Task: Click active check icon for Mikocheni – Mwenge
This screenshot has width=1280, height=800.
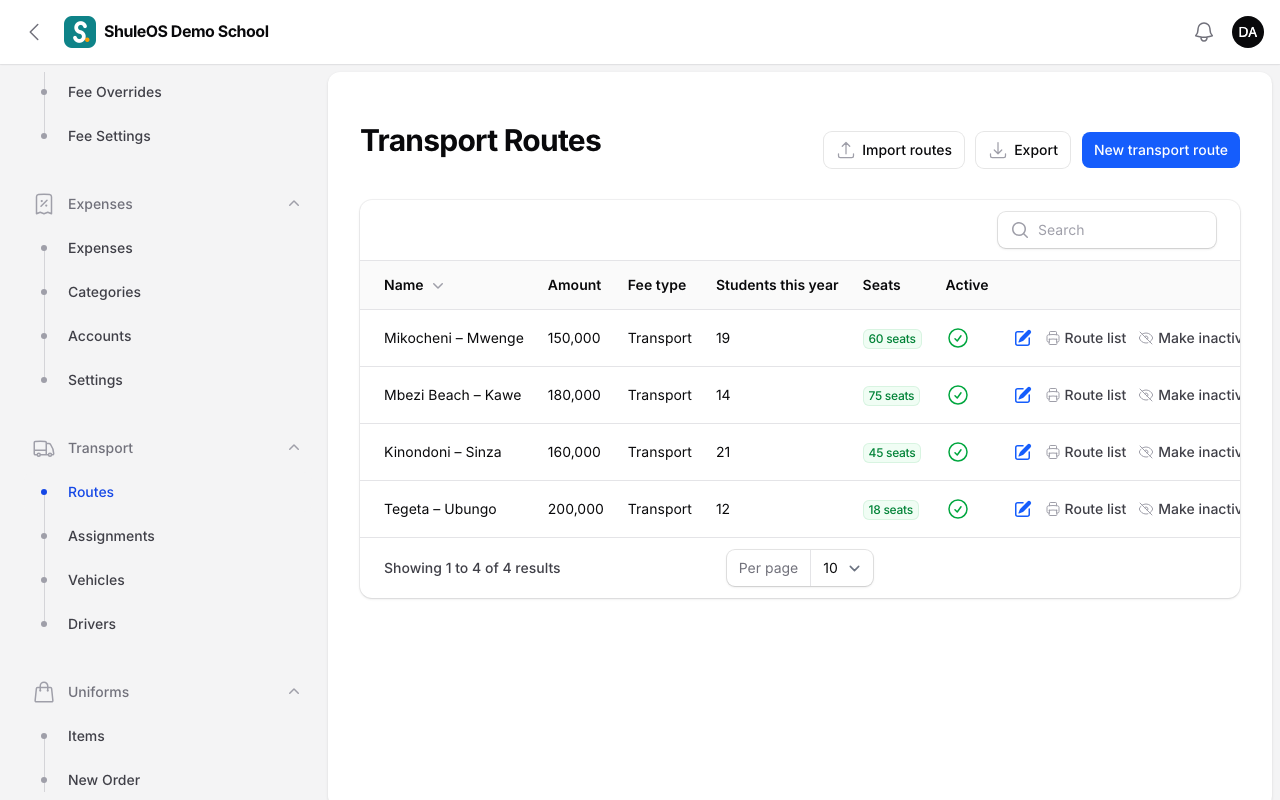Action: tap(958, 338)
